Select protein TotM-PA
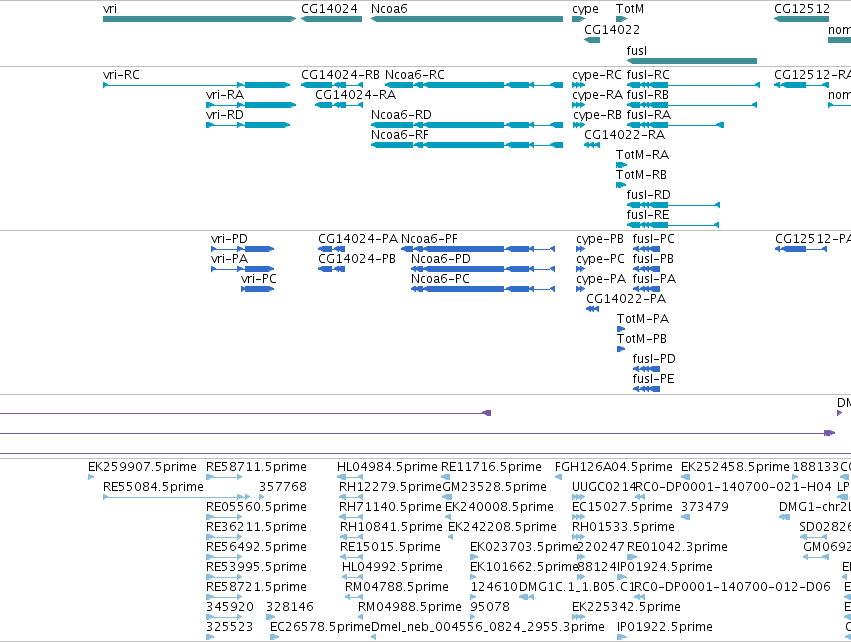Image resolution: width=851 pixels, height=642 pixels. point(621,329)
